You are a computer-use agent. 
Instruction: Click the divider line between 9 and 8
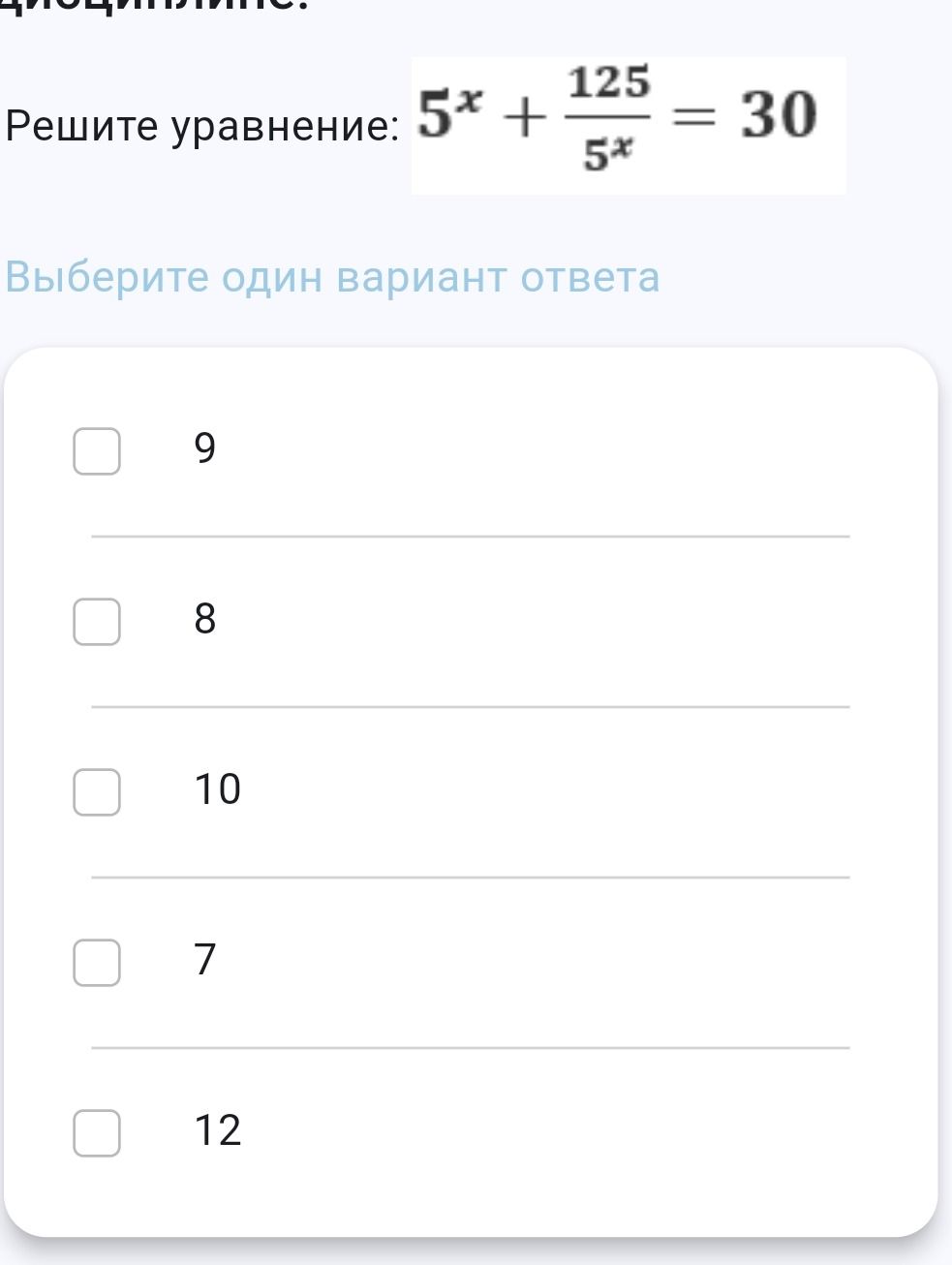470,536
